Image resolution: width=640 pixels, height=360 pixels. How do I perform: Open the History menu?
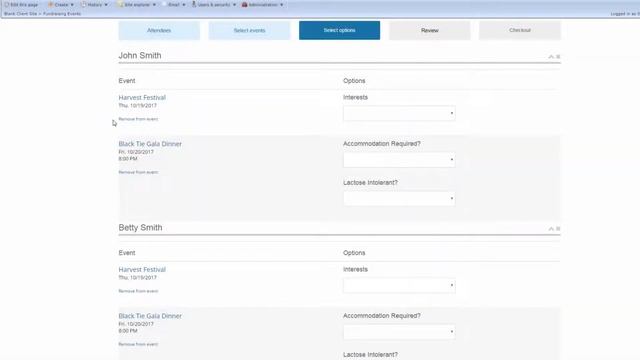pos(94,4)
